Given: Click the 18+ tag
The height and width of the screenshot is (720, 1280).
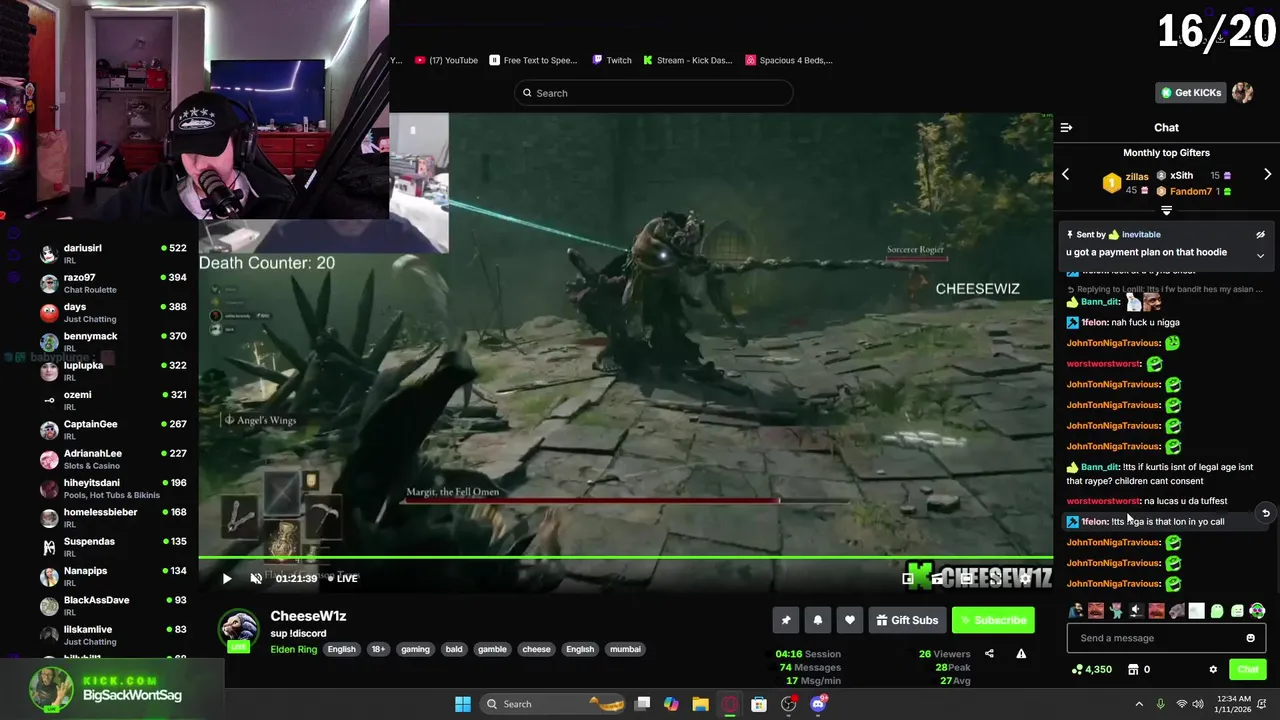Looking at the screenshot, I should coord(378,649).
